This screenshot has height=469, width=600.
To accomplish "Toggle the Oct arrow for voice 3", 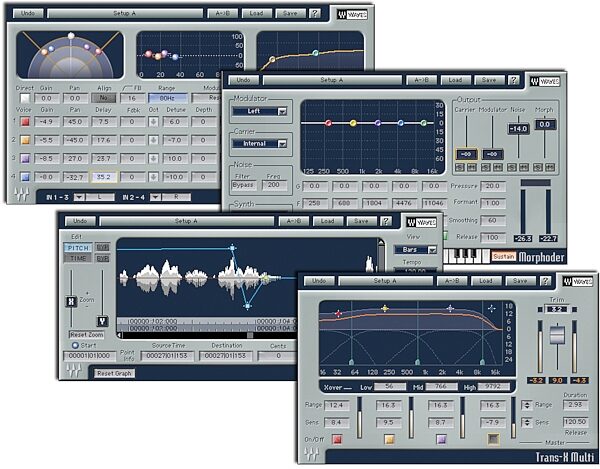I will point(153,158).
